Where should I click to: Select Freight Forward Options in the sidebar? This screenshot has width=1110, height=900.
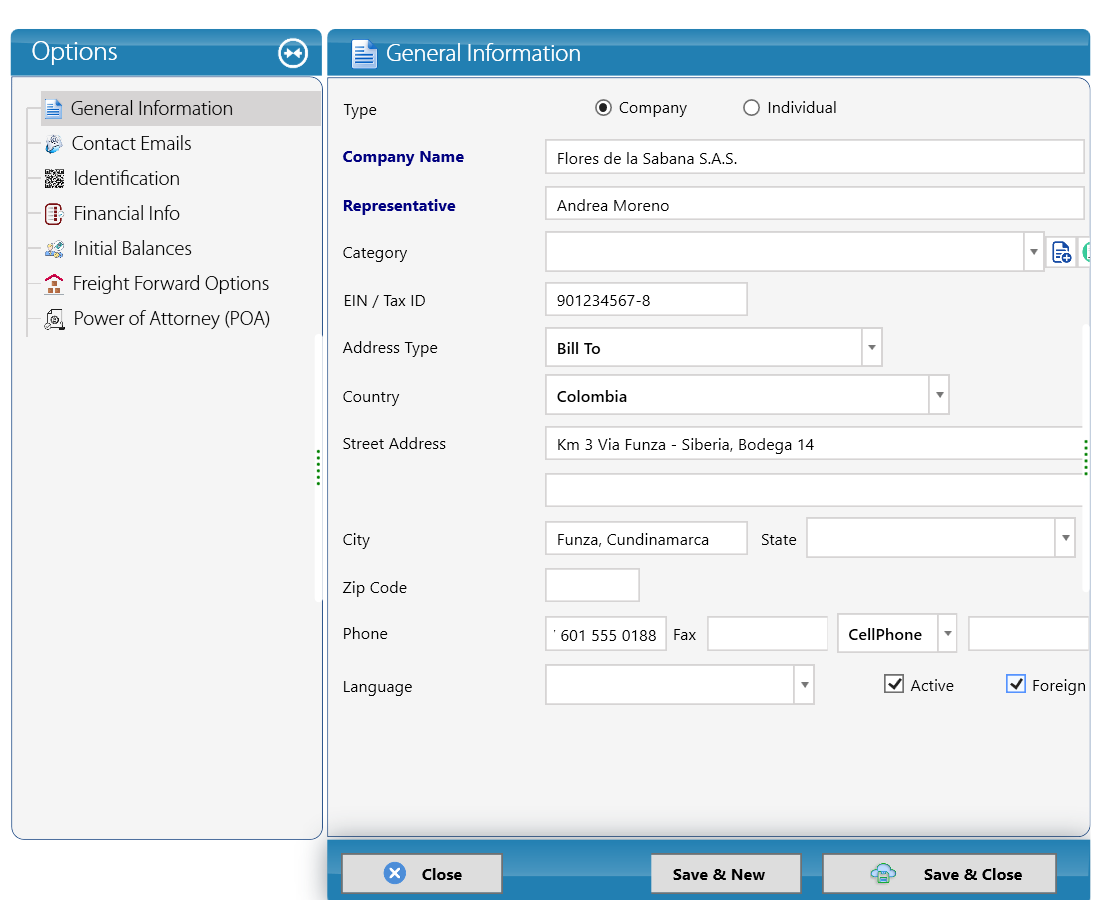[x=171, y=284]
